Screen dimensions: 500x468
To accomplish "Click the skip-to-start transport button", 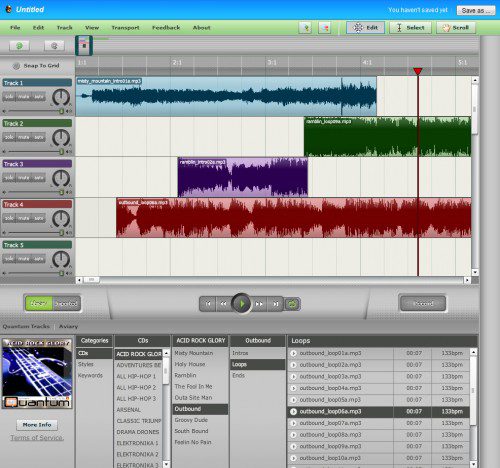I will (x=208, y=304).
